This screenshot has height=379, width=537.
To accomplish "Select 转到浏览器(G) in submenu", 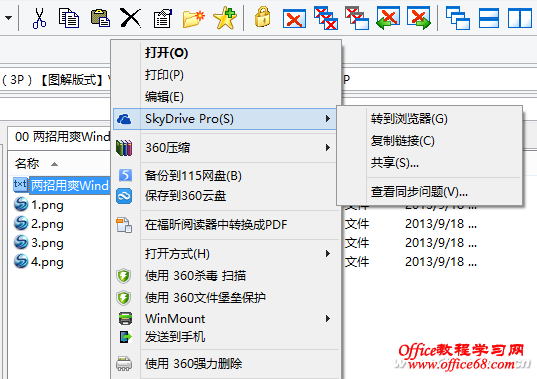I will click(429, 119).
